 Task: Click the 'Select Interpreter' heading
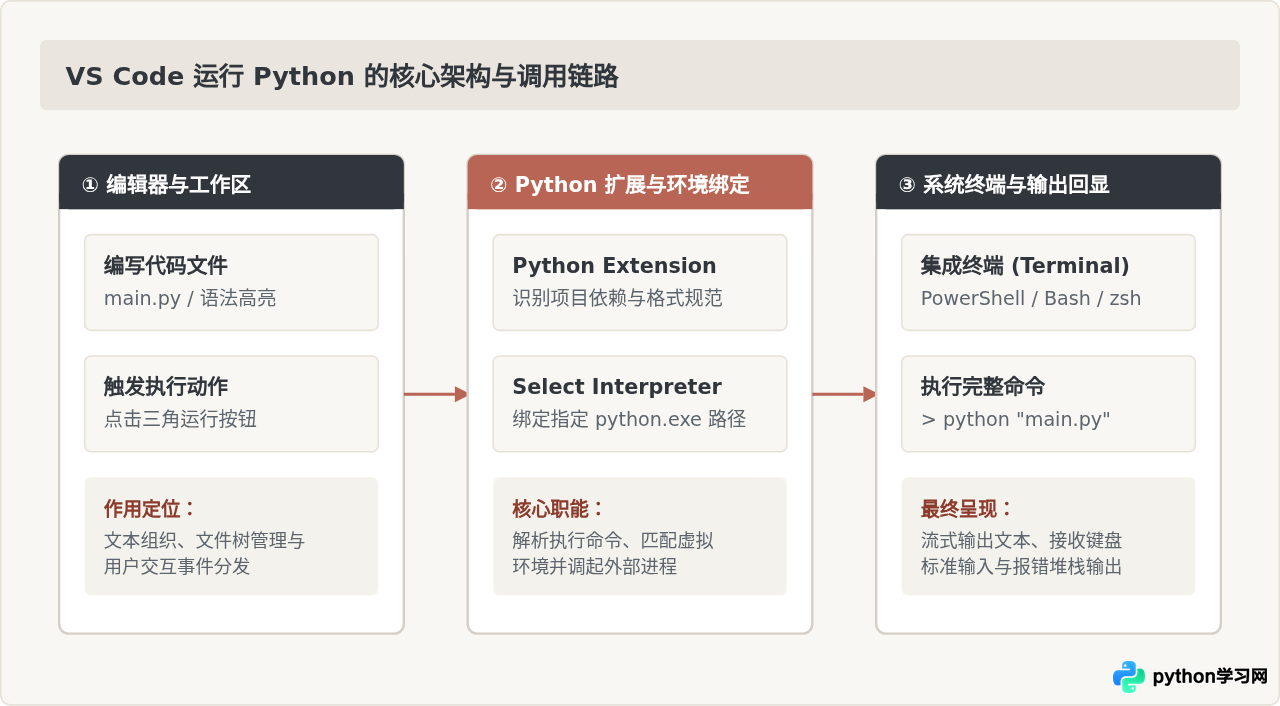[617, 387]
